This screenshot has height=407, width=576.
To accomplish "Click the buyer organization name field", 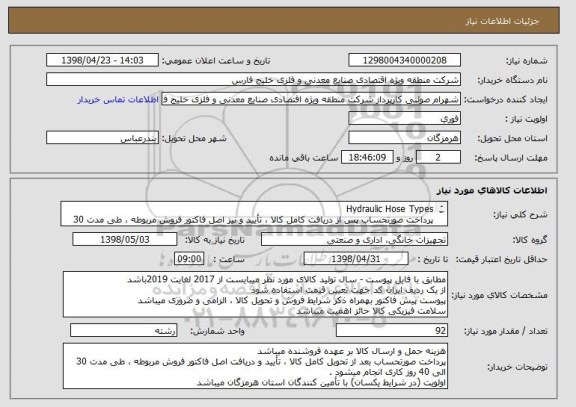I will point(253,80).
